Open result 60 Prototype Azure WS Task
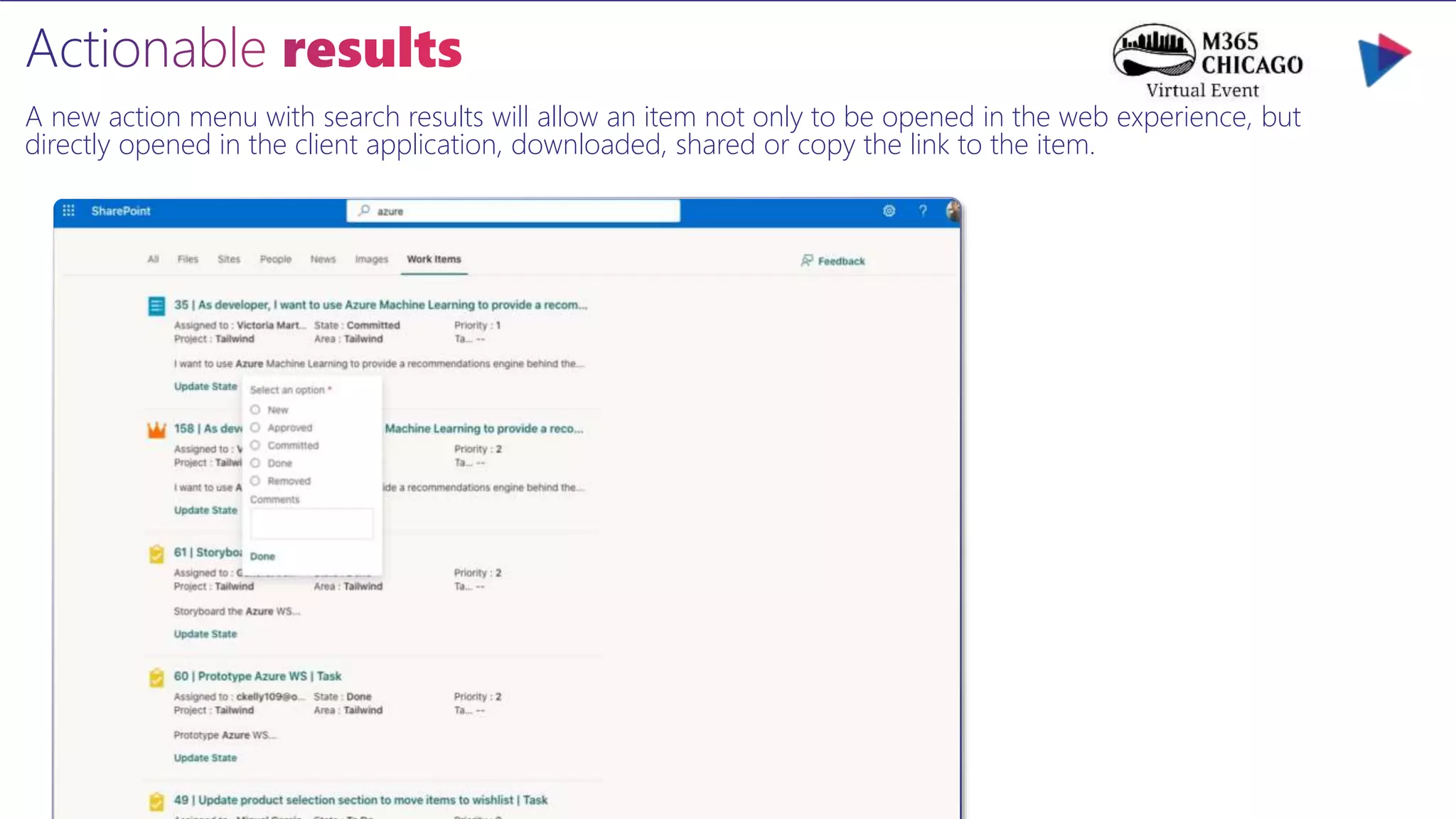The width and height of the screenshot is (1456, 819). [257, 675]
